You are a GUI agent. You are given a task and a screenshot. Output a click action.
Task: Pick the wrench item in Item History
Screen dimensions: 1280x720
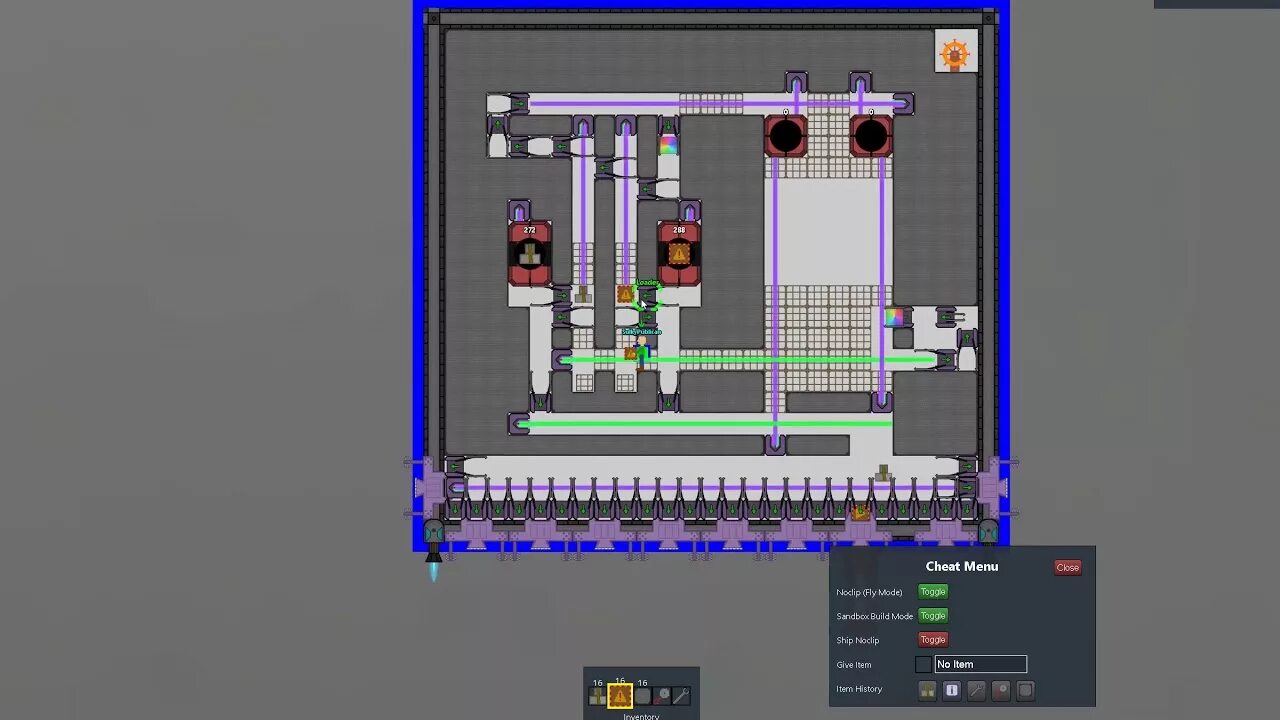click(976, 690)
